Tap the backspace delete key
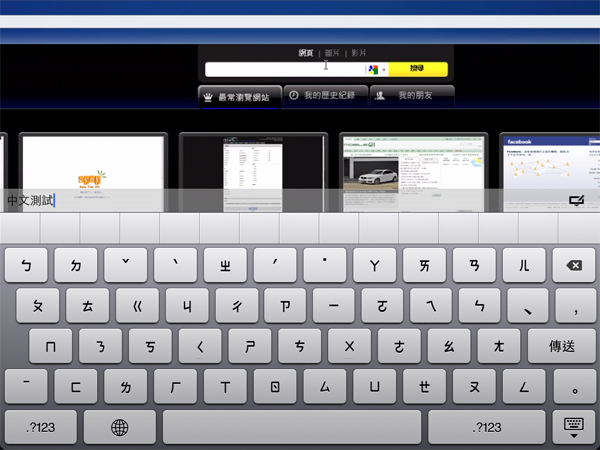 pos(574,265)
